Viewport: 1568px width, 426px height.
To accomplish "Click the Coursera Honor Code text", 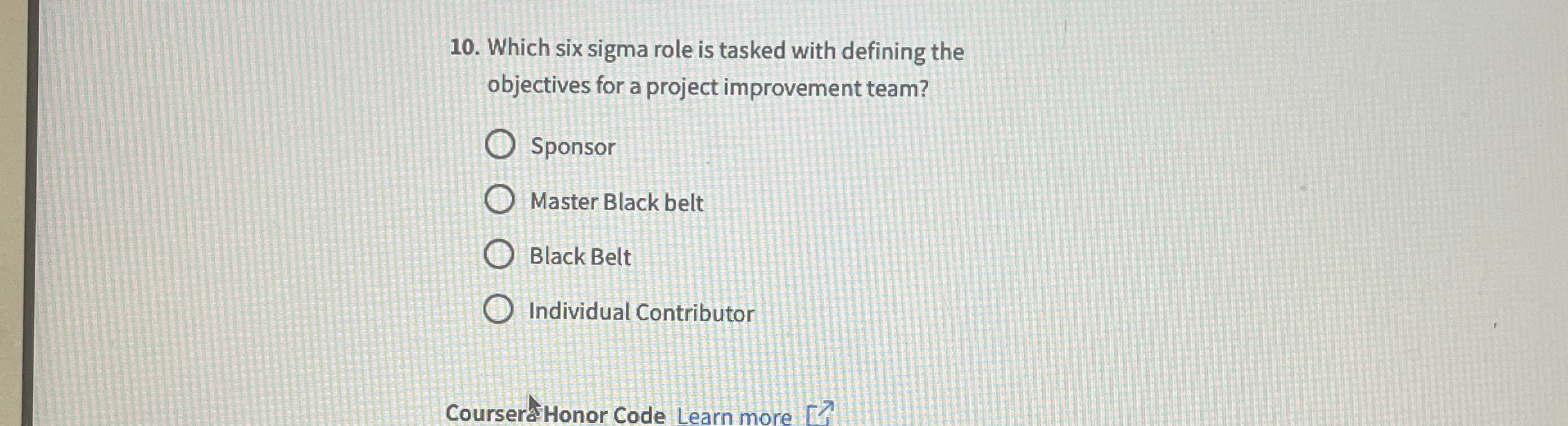I will (x=556, y=414).
